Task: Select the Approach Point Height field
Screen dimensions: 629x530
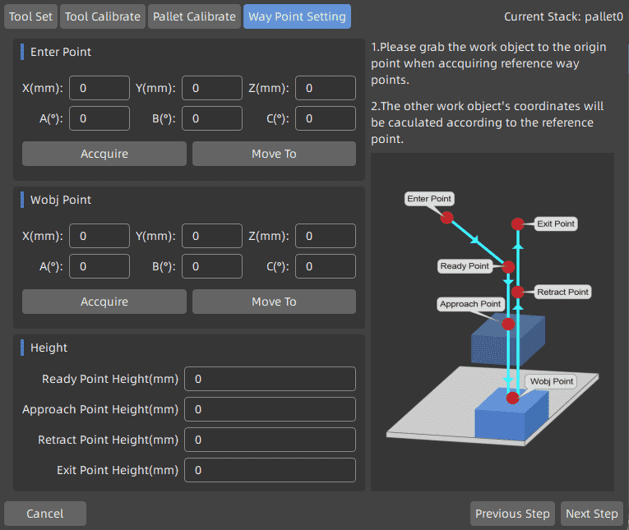Action: [270, 409]
